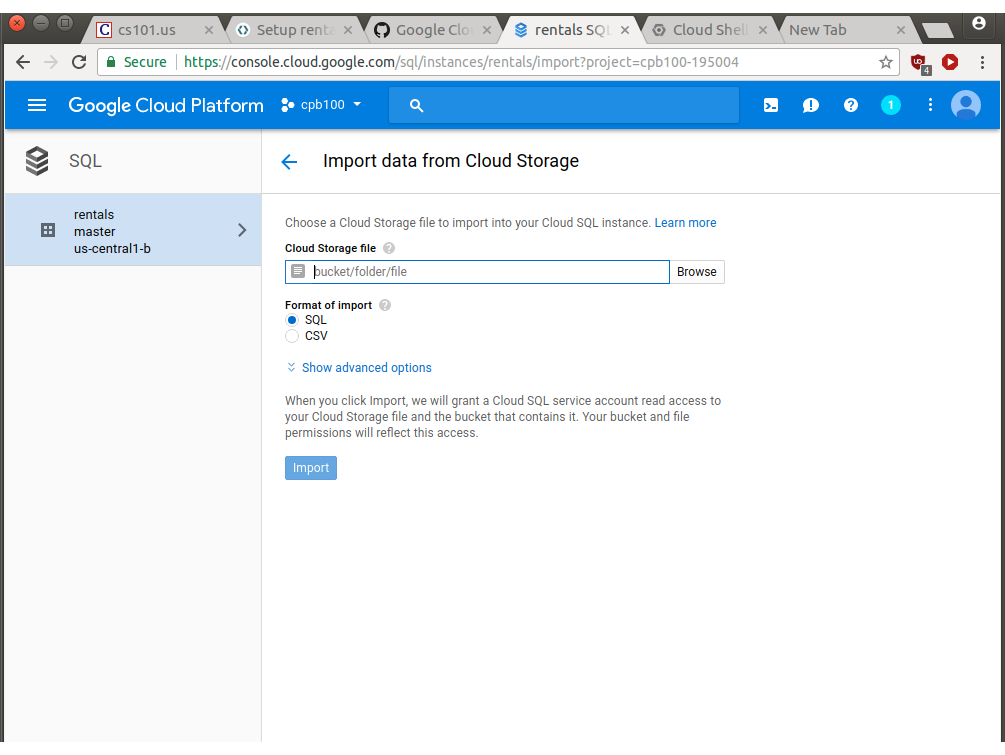The width and height of the screenshot is (1005, 755).
Task: Close the Setup rentals tab
Action: tap(347, 30)
